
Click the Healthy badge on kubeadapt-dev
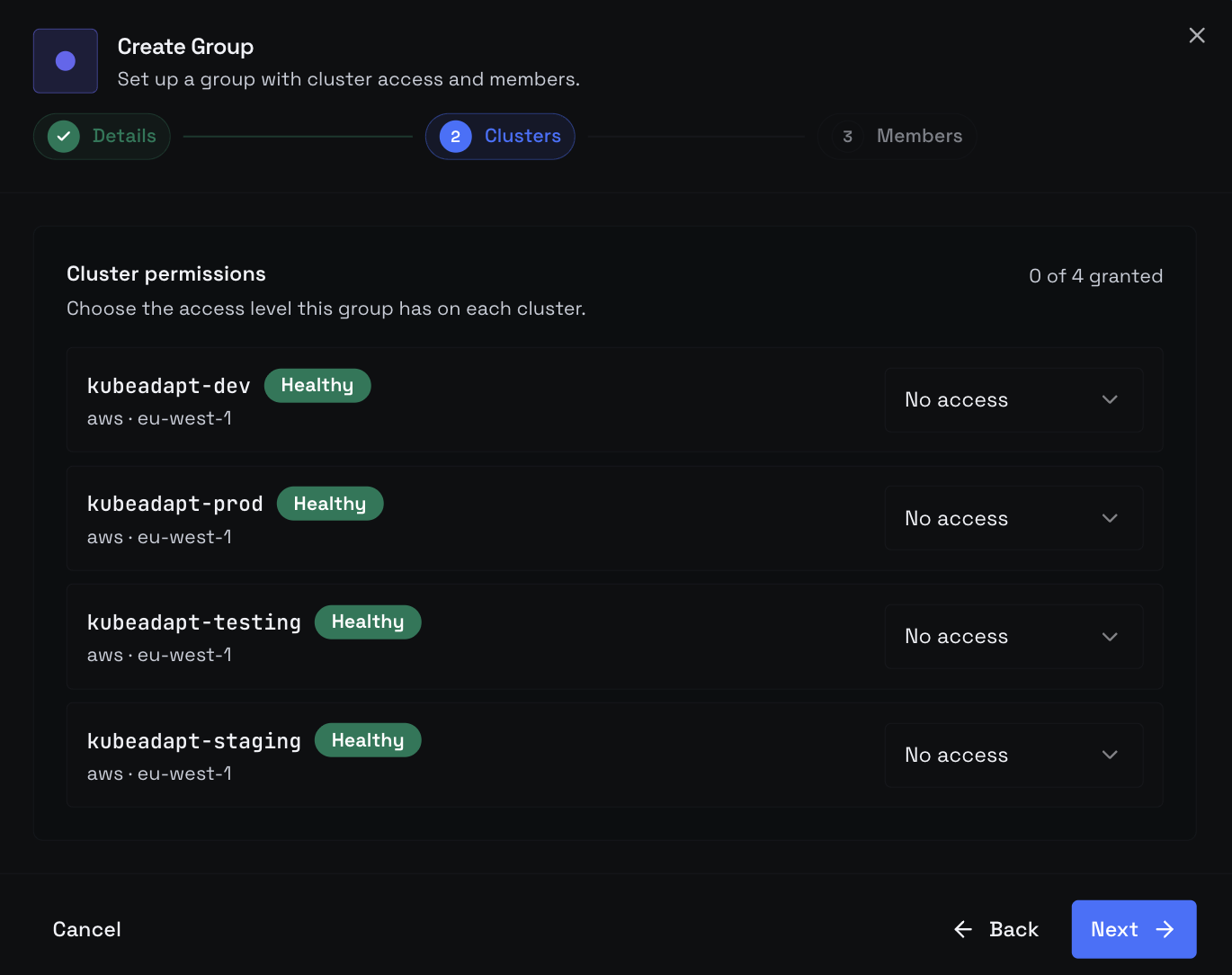coord(317,386)
